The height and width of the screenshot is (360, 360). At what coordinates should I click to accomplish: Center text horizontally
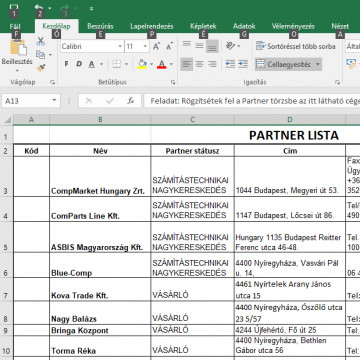199,64
